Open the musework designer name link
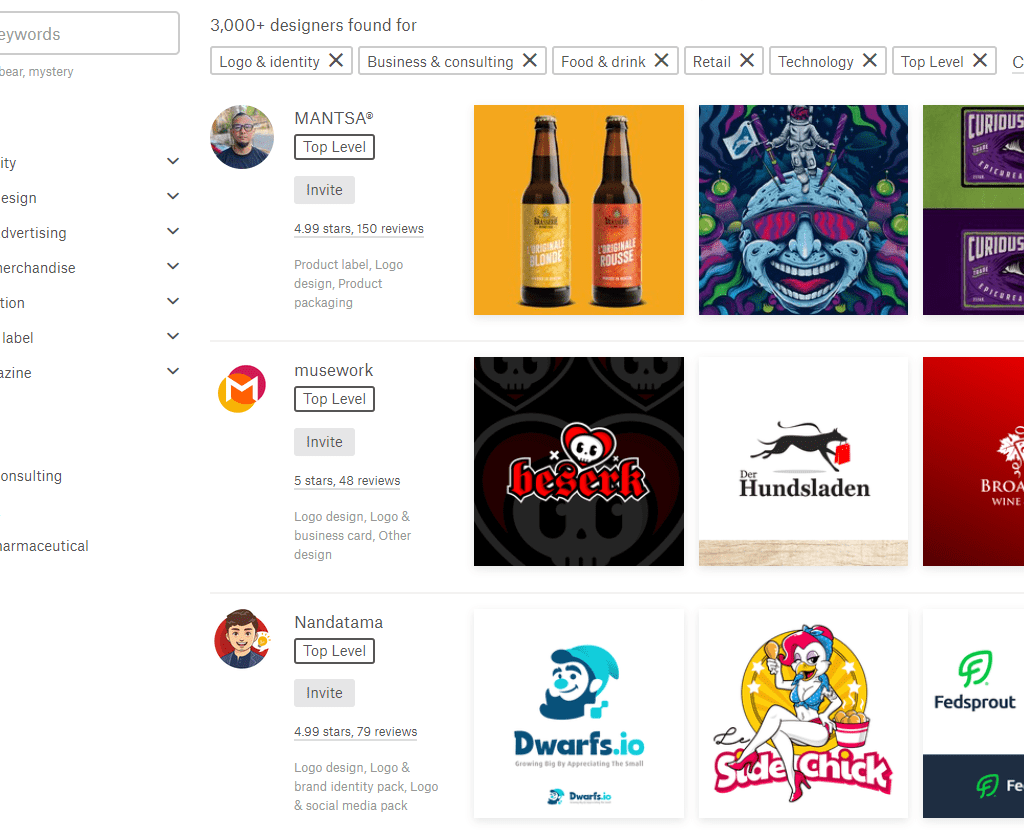Viewport: 1024px width, 837px height. pyautogui.click(x=334, y=370)
